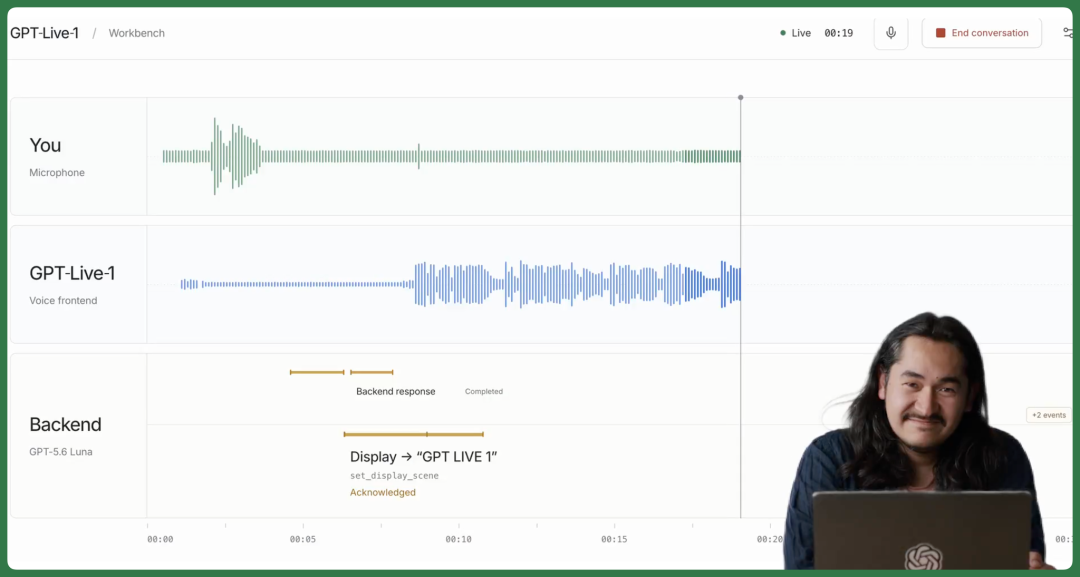The height and width of the screenshot is (577, 1080).
Task: Click the Display → "GPT LIVE 1" event
Action: [424, 457]
